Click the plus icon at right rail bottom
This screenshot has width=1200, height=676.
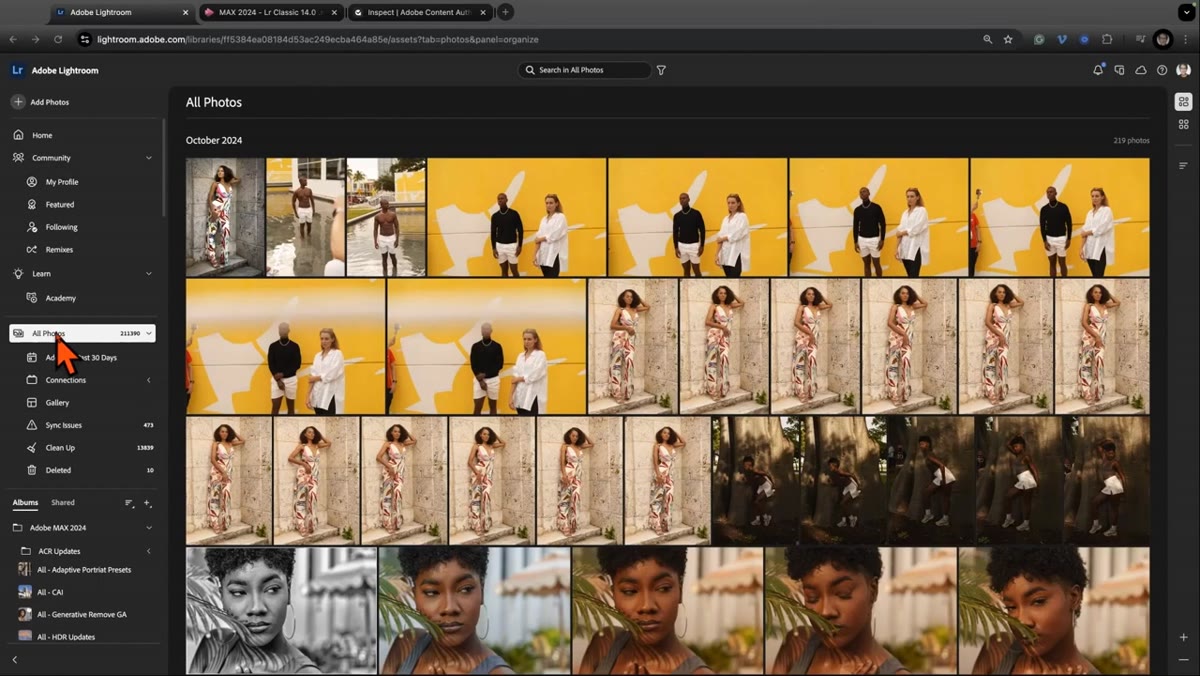[1184, 637]
